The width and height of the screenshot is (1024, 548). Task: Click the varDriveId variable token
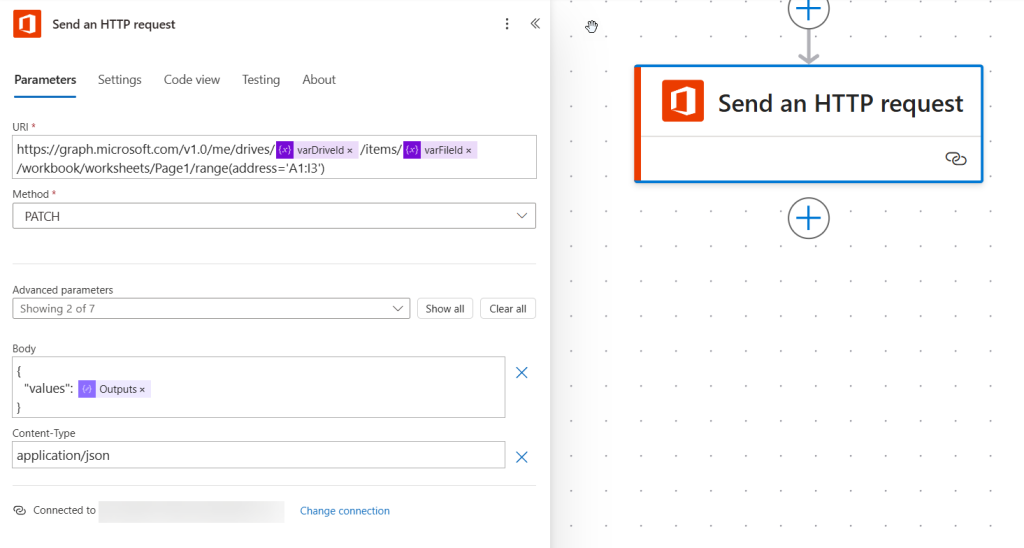tap(316, 150)
